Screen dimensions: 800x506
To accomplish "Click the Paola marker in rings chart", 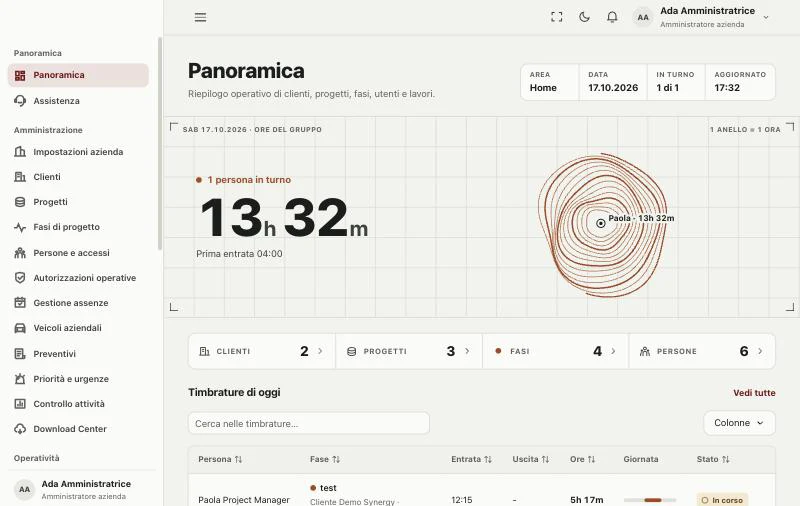I will point(601,223).
